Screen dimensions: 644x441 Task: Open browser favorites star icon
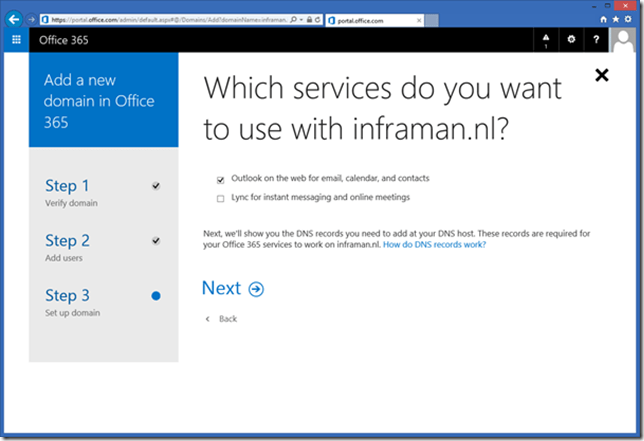pyautogui.click(x=616, y=19)
